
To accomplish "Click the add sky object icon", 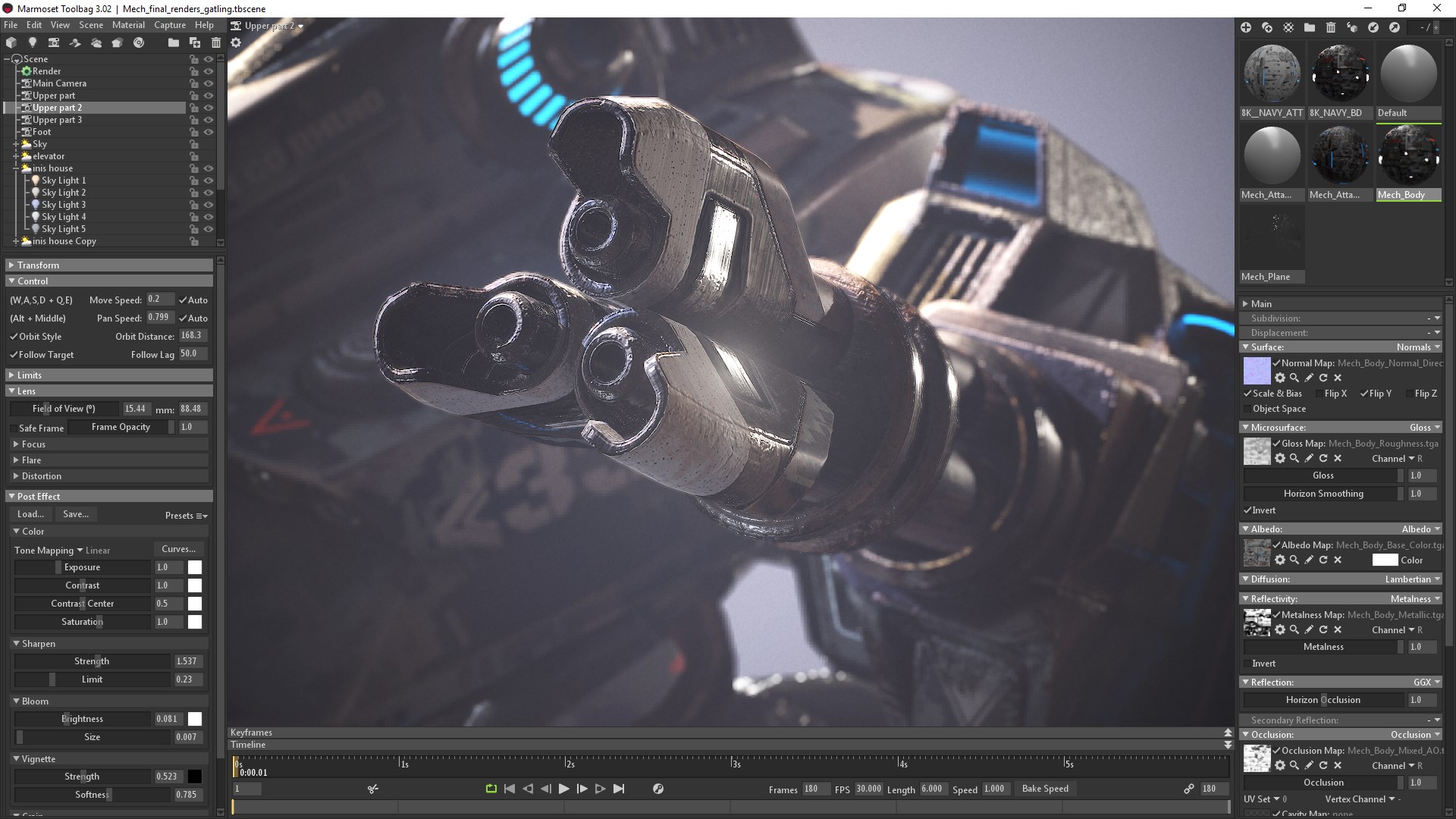I will coord(96,43).
